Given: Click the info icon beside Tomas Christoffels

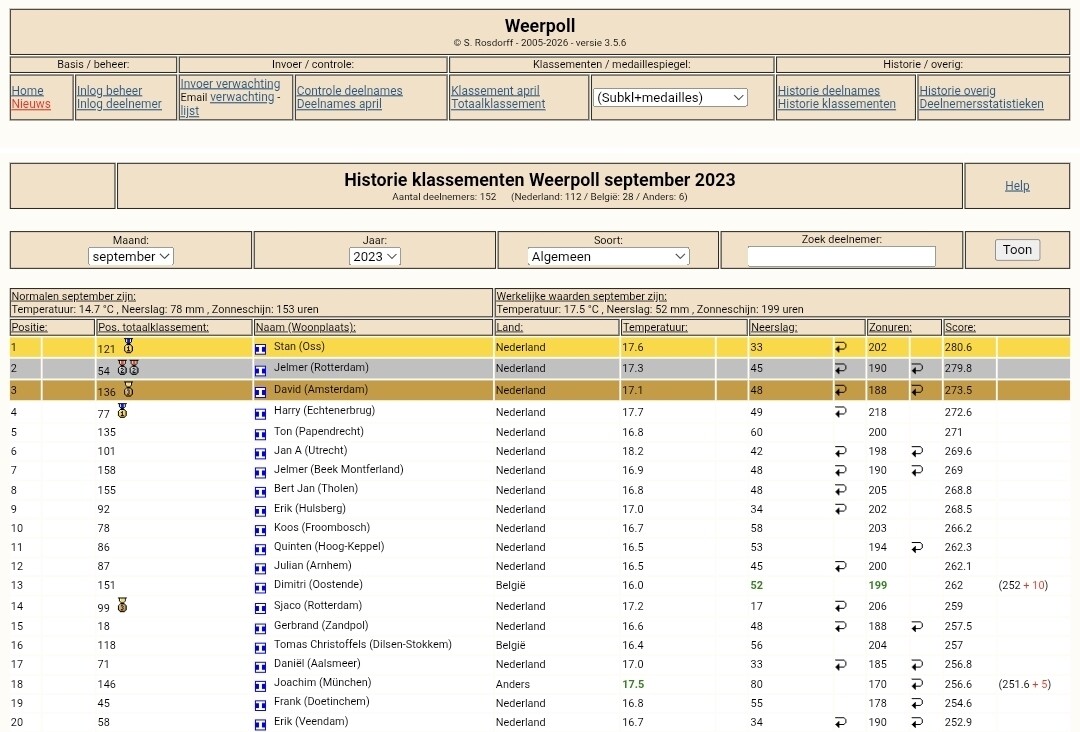Looking at the screenshot, I should click(260, 648).
